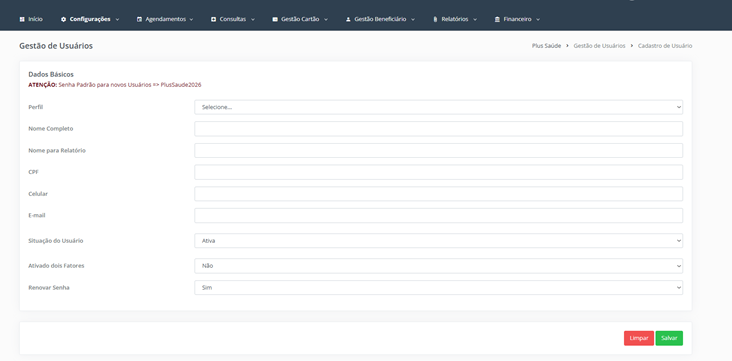Expand the Gestão Beneficiário chevron arrow
This screenshot has width=732, height=361.
coord(413,20)
